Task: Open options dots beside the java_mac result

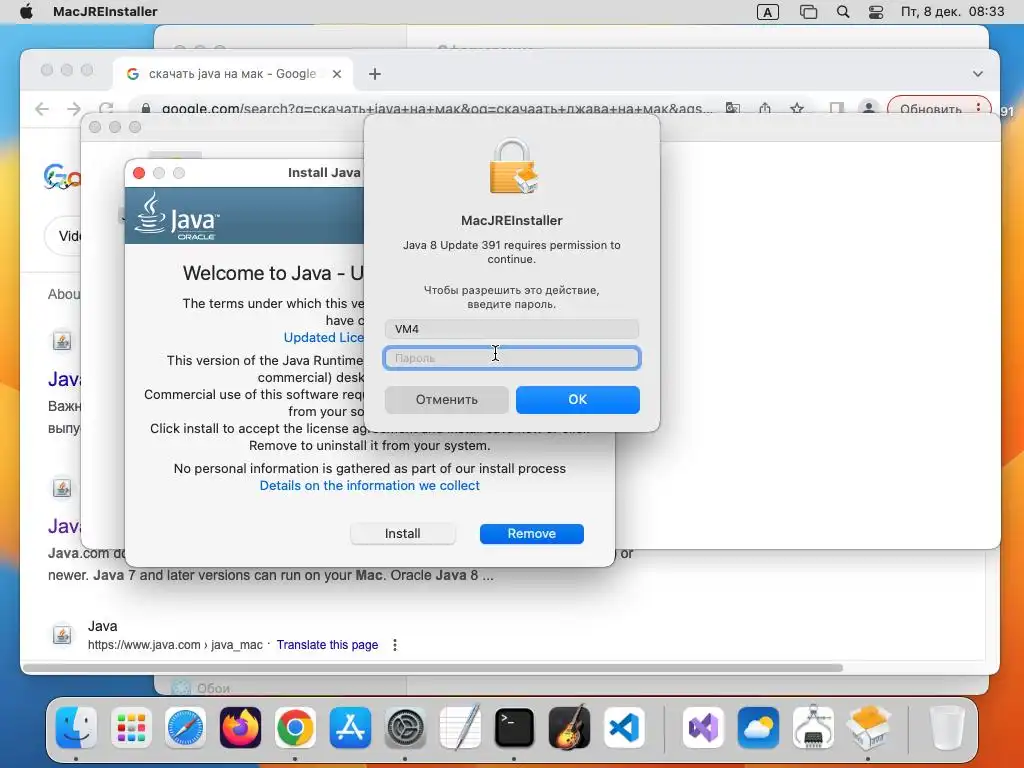Action: click(395, 645)
